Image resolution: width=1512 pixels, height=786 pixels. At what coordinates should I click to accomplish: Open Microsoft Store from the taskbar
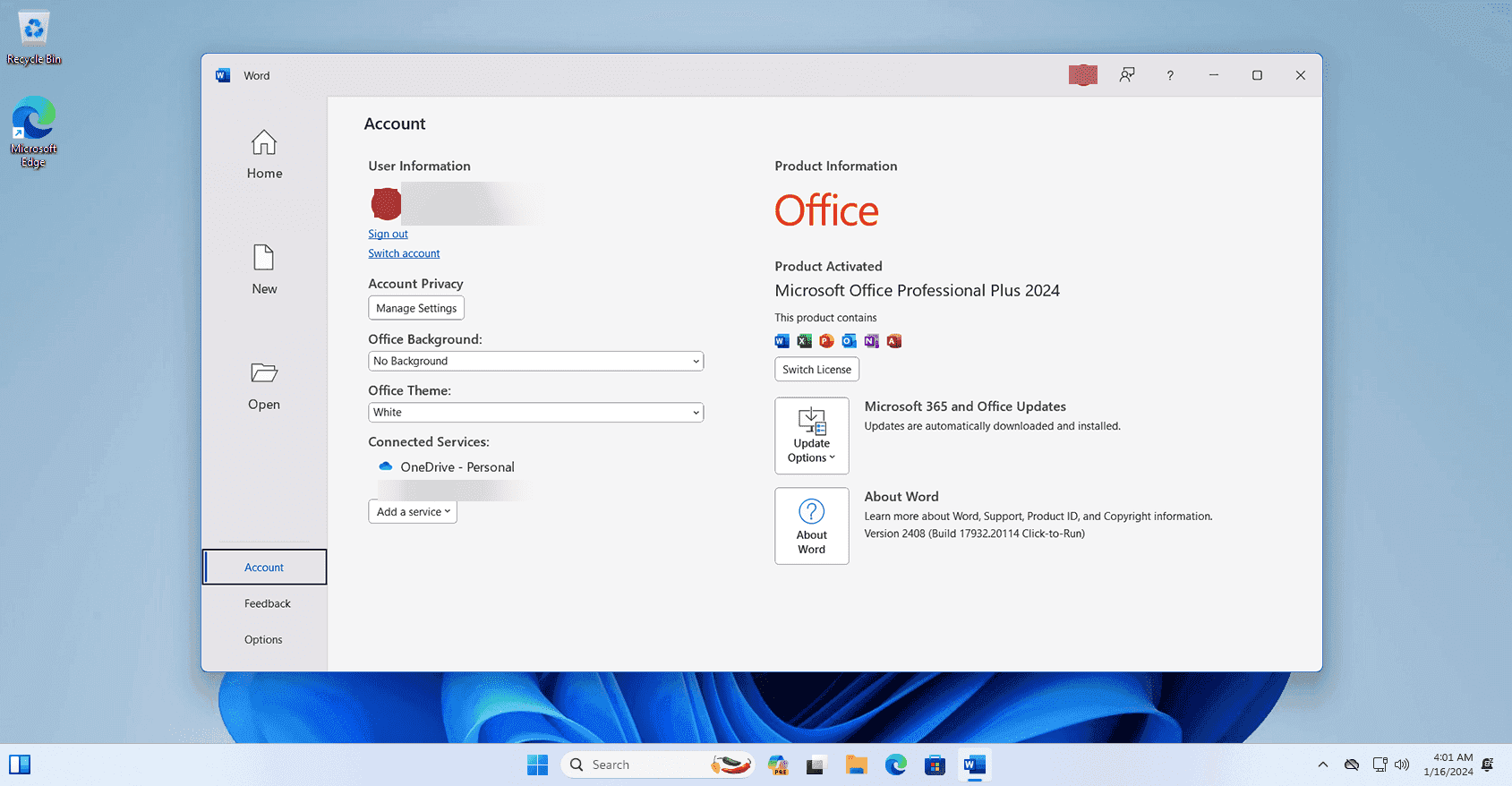(935, 765)
